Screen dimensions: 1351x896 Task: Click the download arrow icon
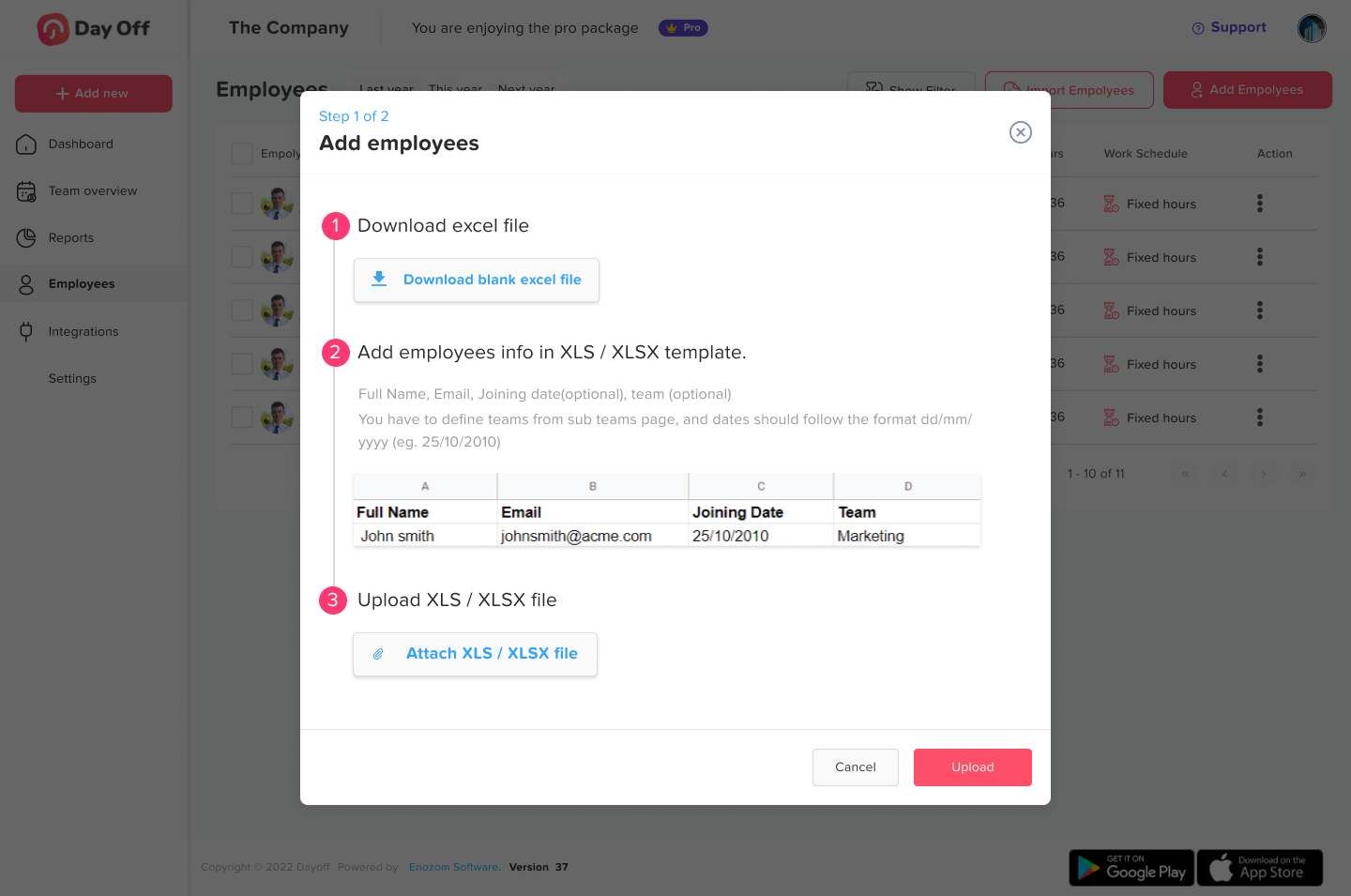tap(379, 280)
